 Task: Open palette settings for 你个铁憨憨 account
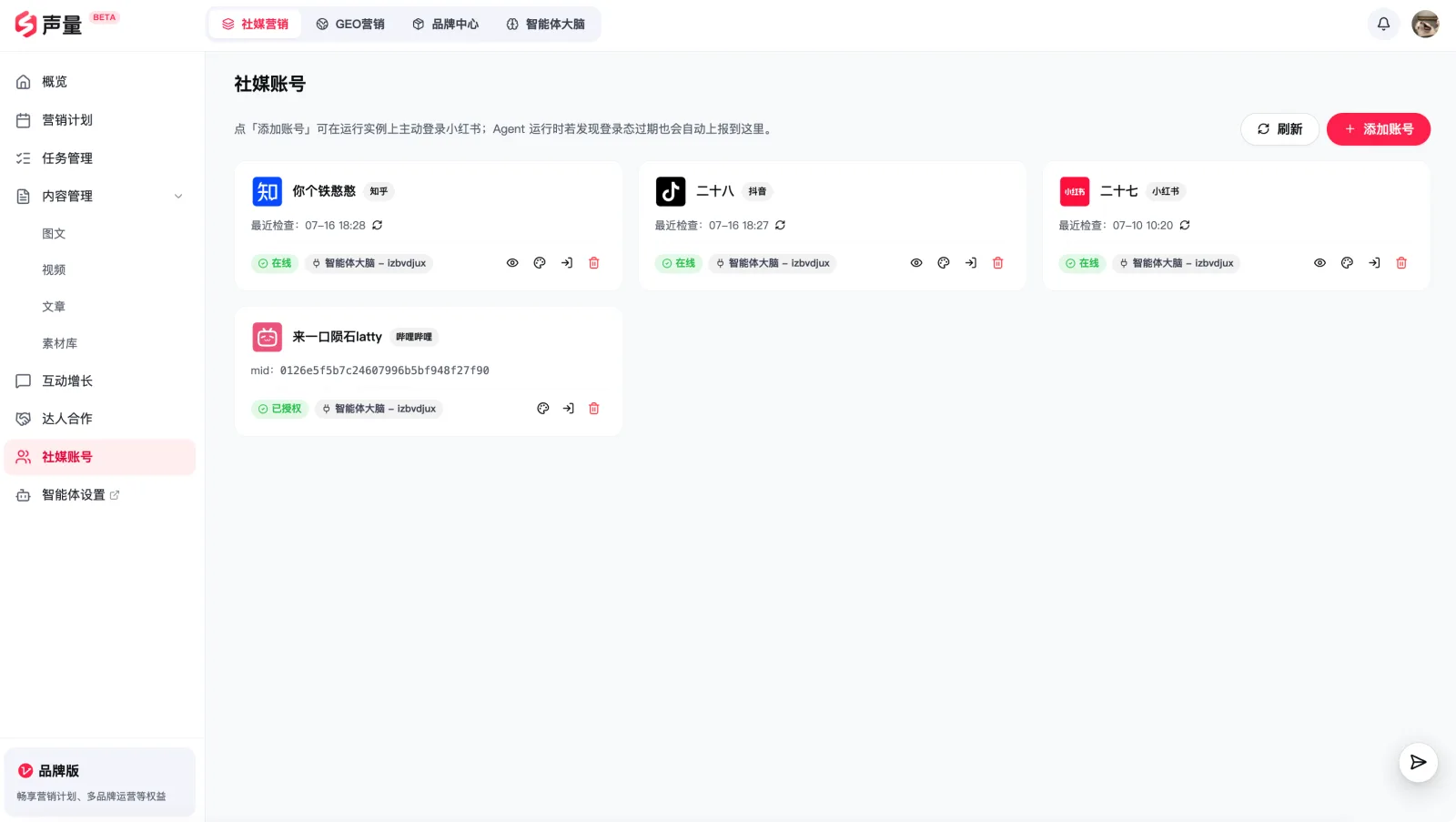point(540,263)
